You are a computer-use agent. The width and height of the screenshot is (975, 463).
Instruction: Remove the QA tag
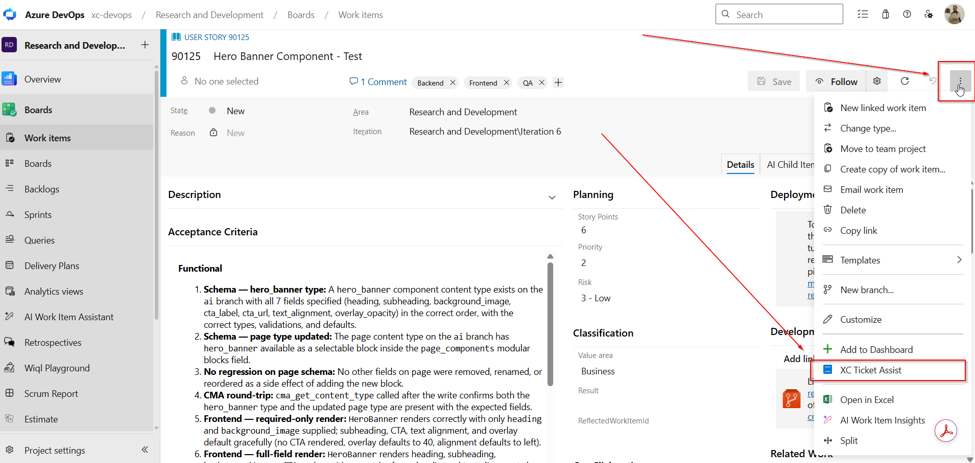542,82
